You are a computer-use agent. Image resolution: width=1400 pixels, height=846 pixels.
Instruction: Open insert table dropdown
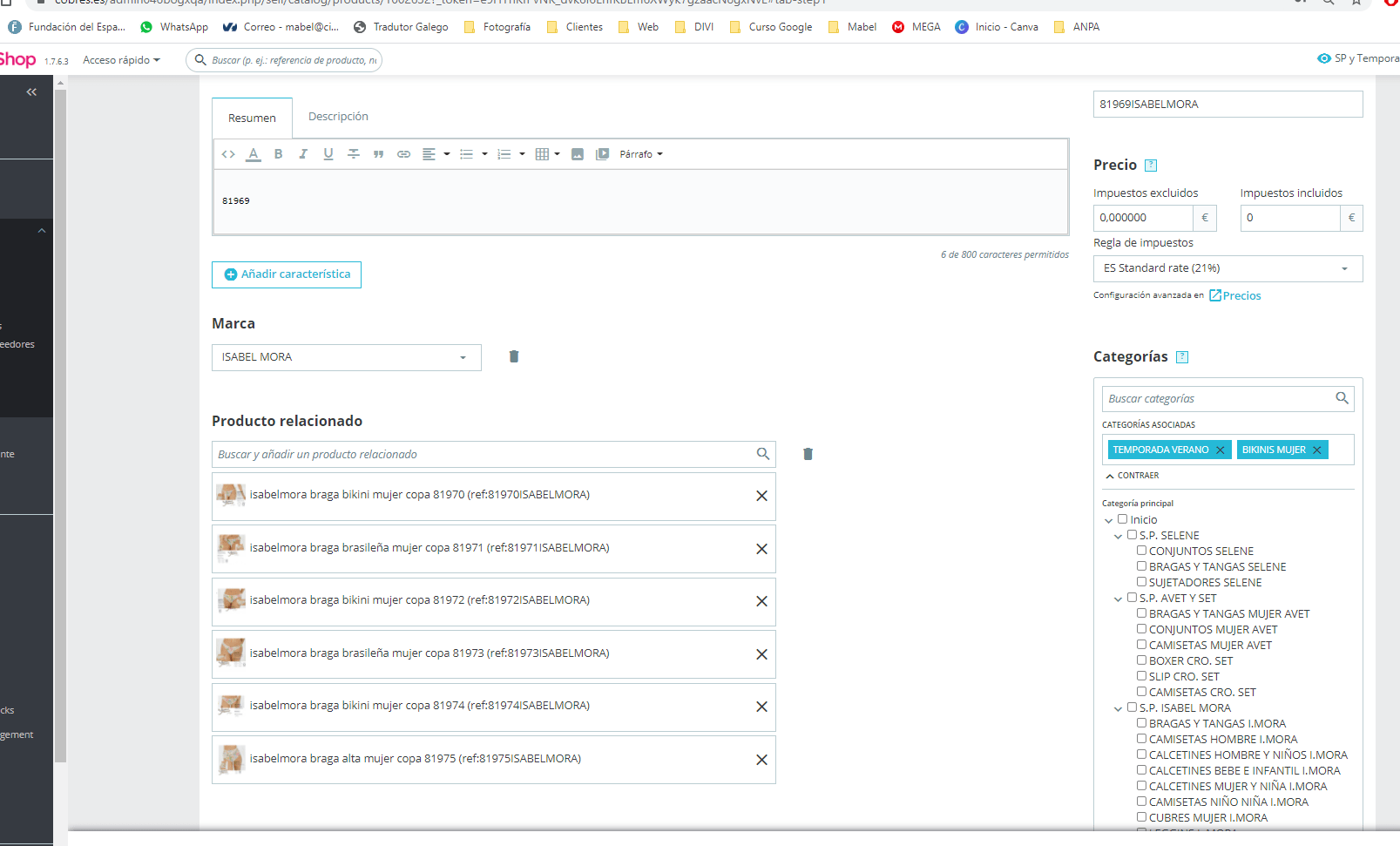(x=548, y=154)
